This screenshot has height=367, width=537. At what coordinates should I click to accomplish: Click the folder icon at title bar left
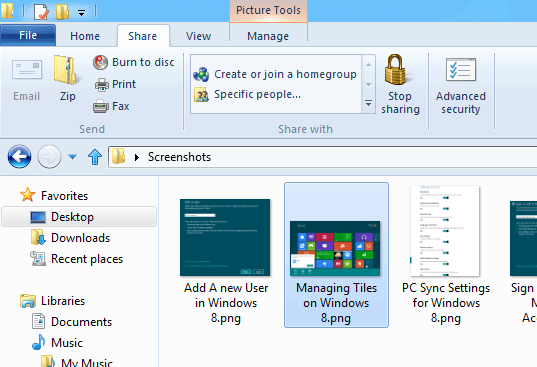click(8, 11)
